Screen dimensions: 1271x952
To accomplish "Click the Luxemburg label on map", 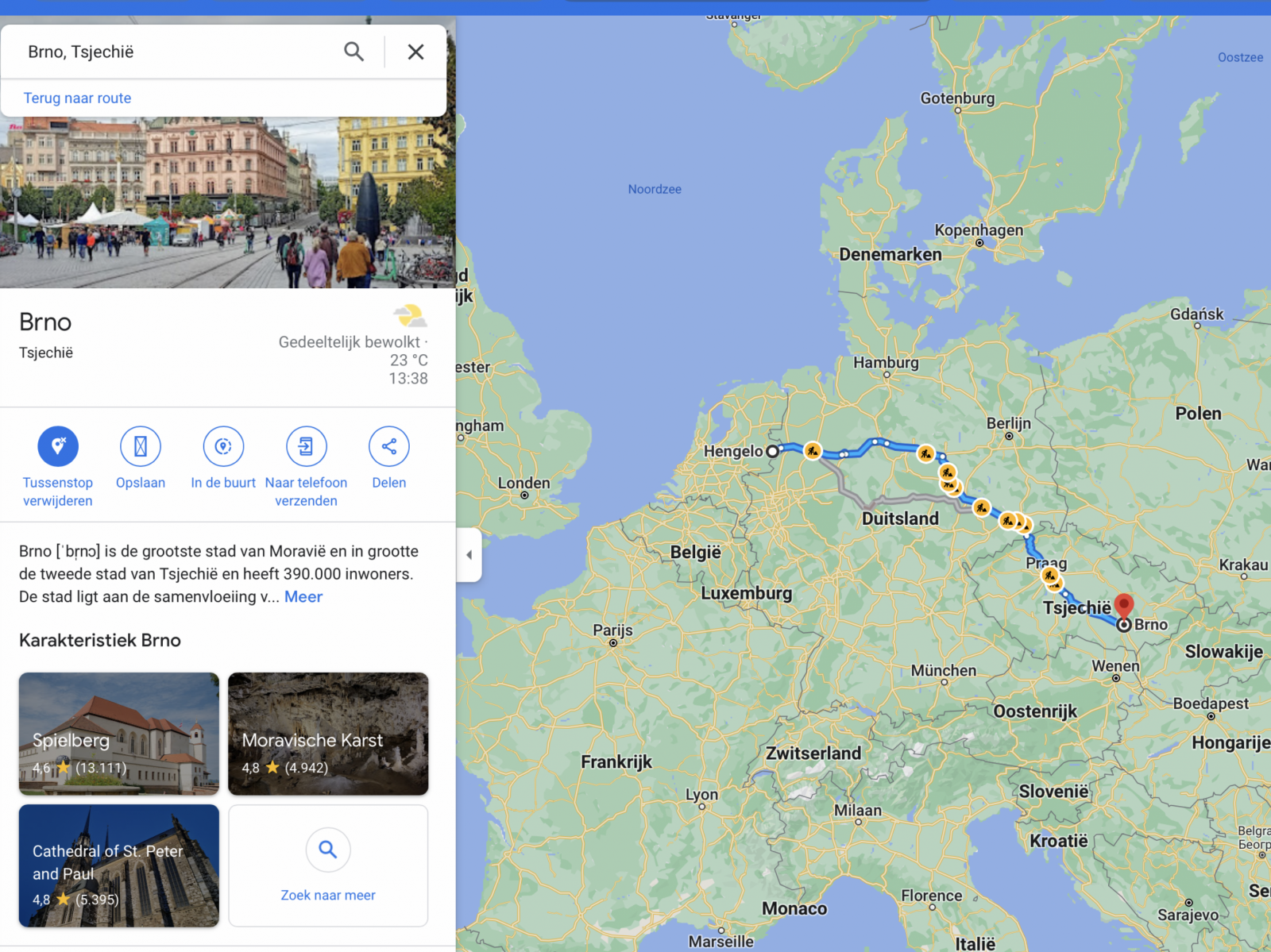I will [x=746, y=593].
